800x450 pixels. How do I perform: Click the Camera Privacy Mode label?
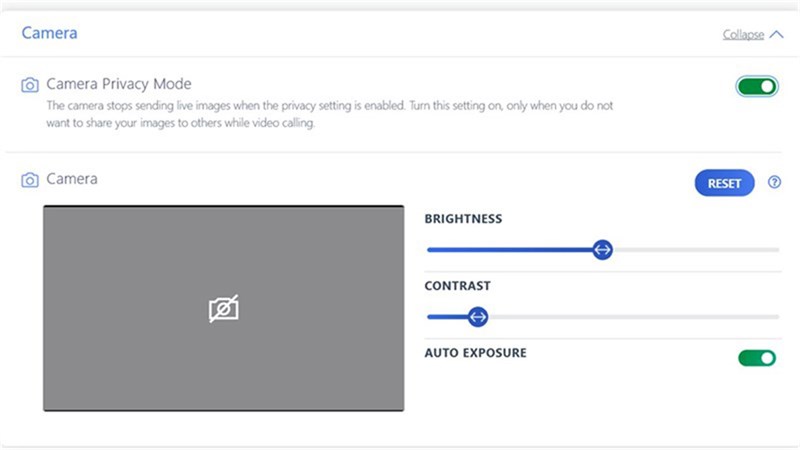tap(119, 84)
